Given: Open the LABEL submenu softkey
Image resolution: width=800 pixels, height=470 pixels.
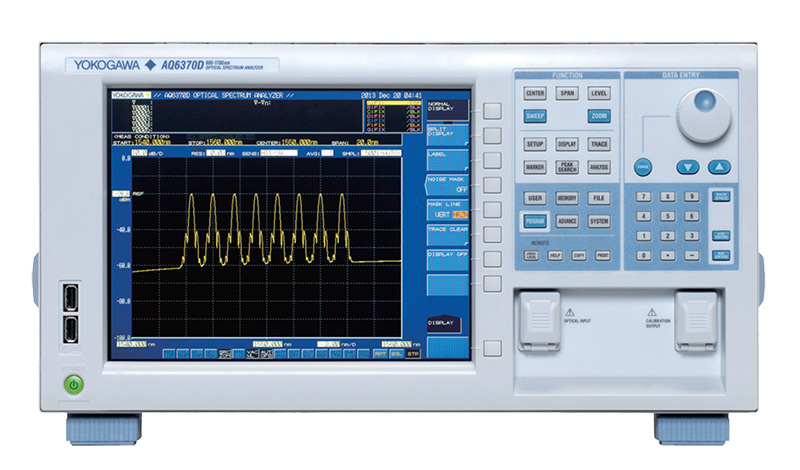Looking at the screenshot, I should pyautogui.click(x=448, y=157).
